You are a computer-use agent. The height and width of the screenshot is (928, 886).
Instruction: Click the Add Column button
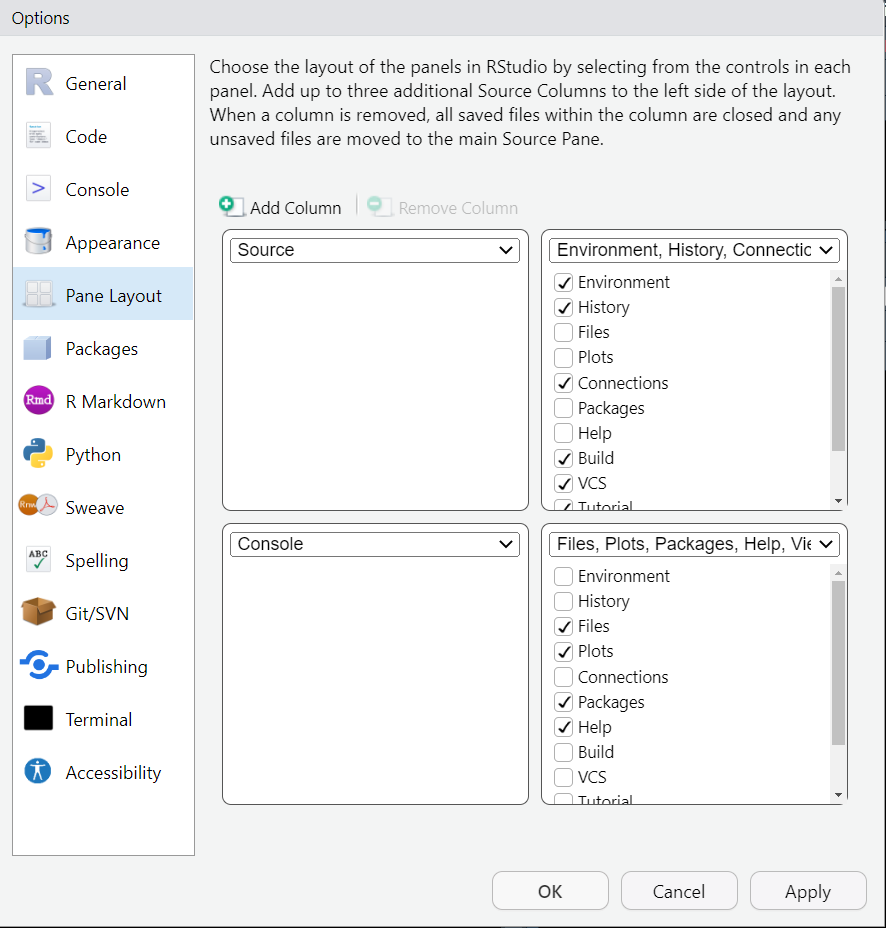click(x=281, y=207)
